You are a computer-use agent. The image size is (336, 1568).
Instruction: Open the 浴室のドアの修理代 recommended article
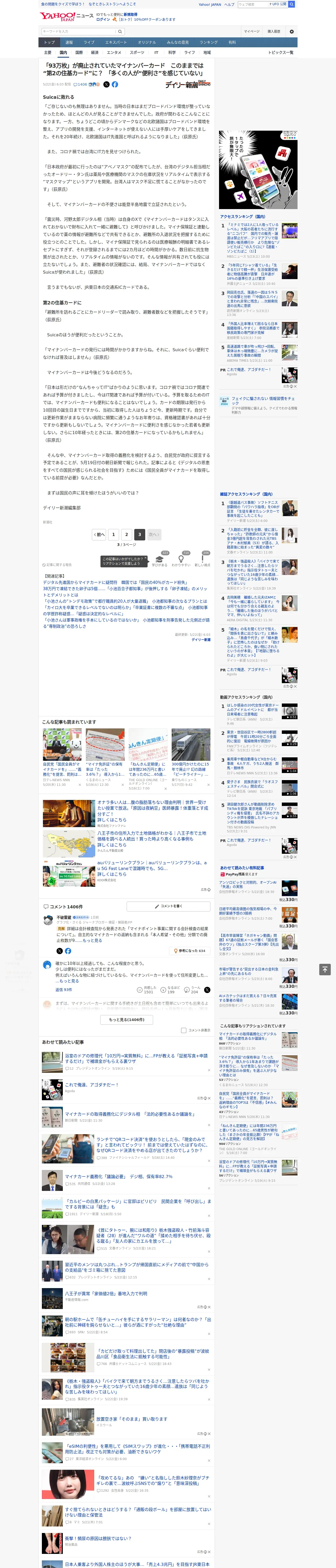[136, 1058]
